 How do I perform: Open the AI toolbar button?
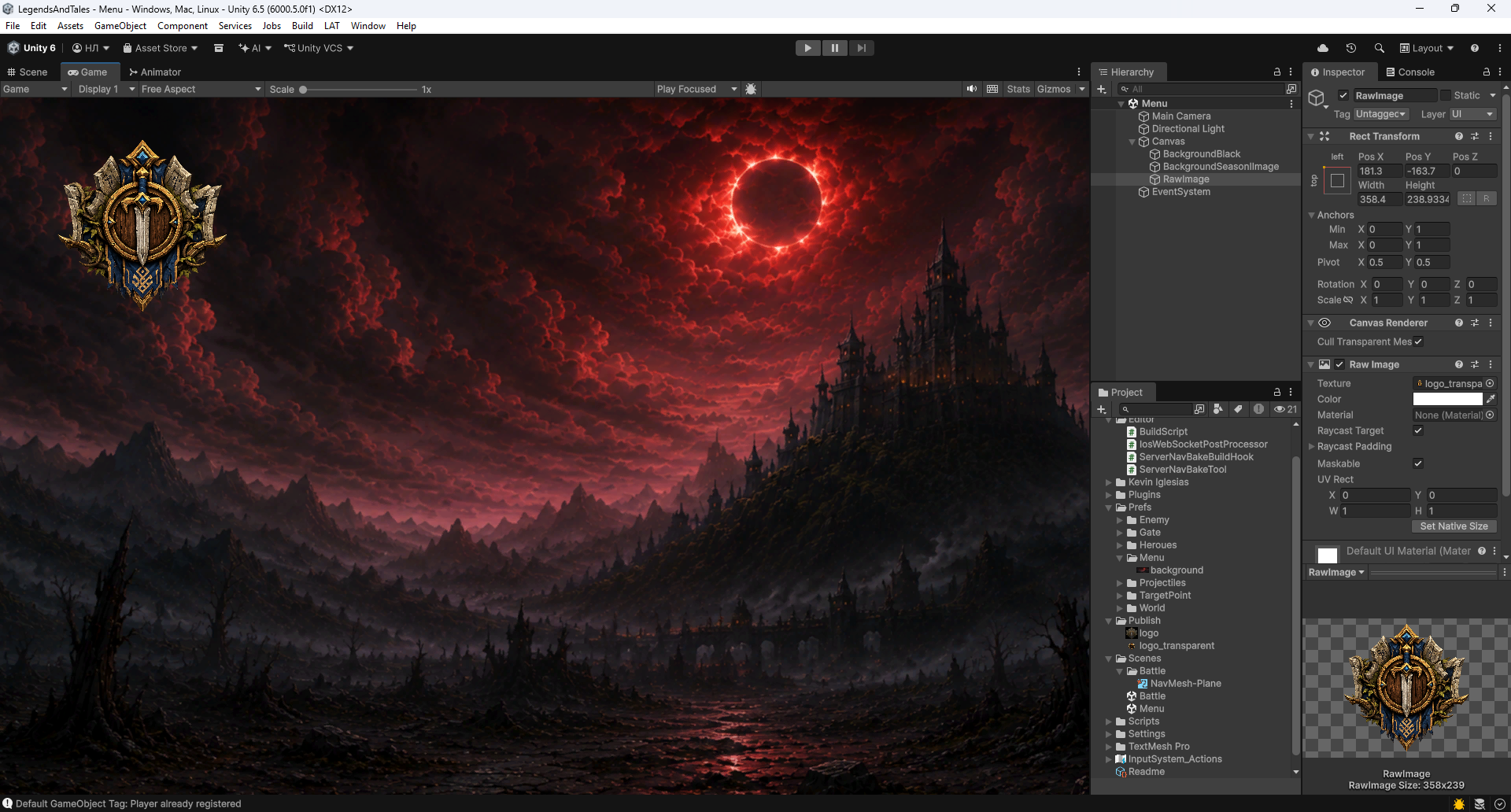coord(255,48)
